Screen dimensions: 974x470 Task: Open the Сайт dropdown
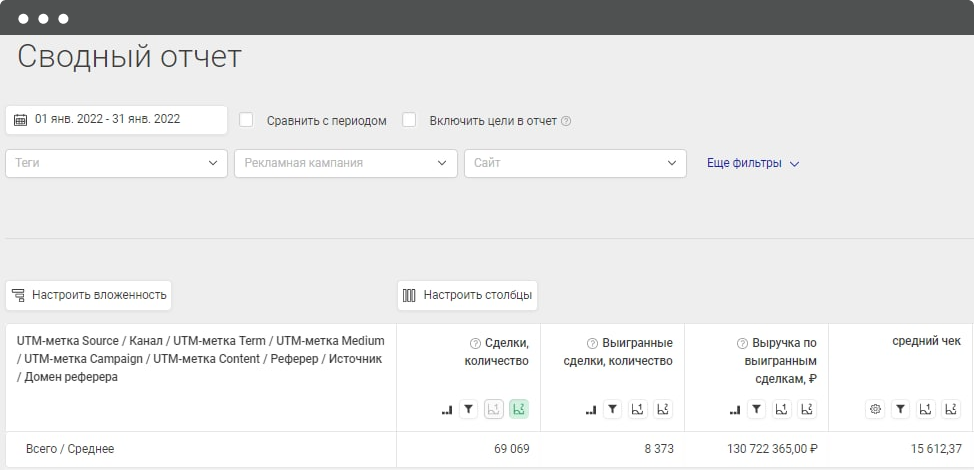point(575,163)
